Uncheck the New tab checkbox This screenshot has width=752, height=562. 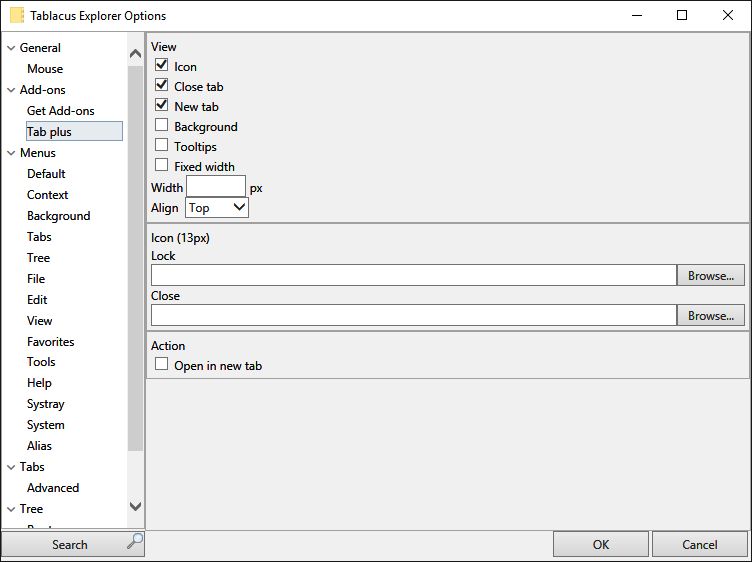pyautogui.click(x=162, y=105)
